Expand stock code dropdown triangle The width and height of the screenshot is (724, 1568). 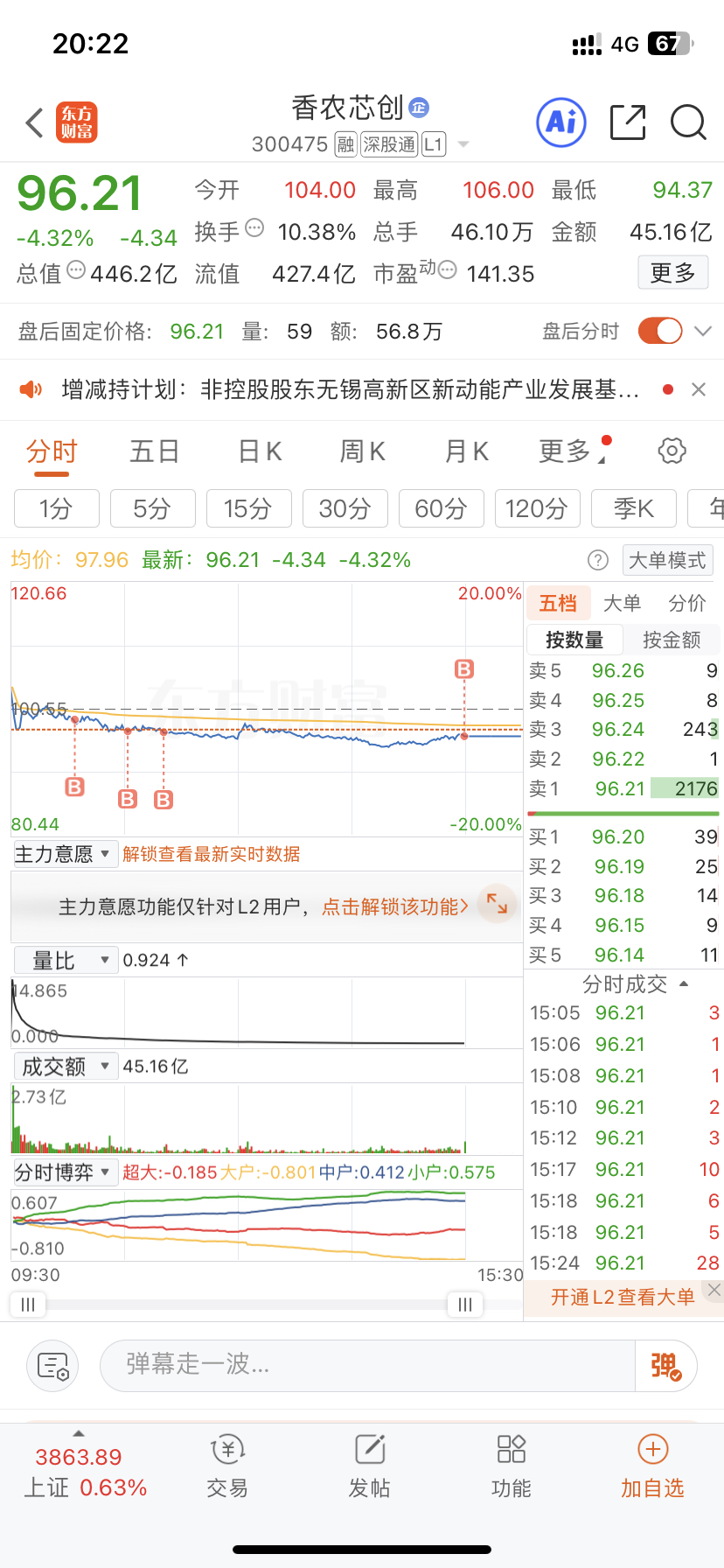coord(463,144)
